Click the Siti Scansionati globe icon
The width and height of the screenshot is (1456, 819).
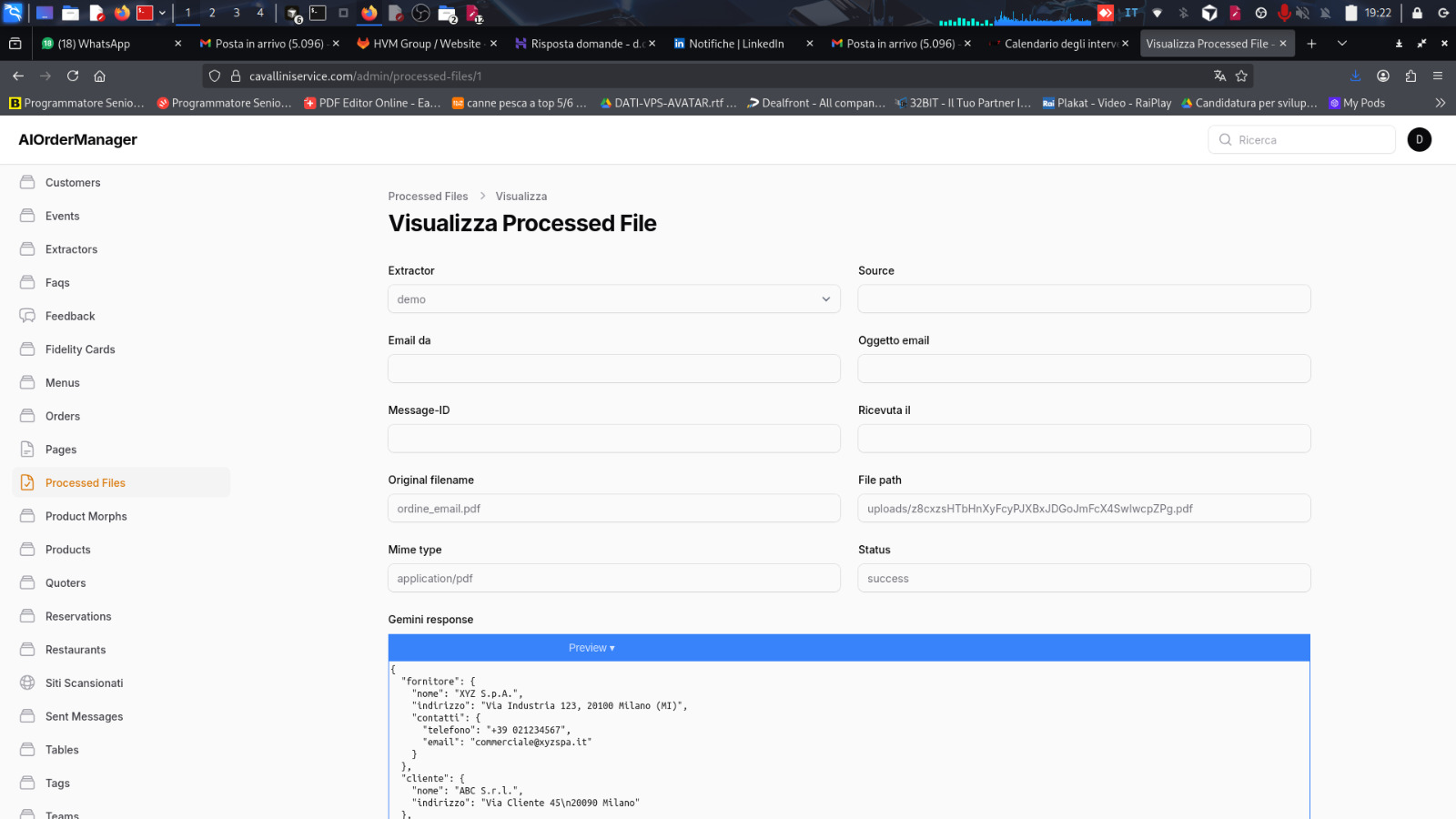point(27,682)
